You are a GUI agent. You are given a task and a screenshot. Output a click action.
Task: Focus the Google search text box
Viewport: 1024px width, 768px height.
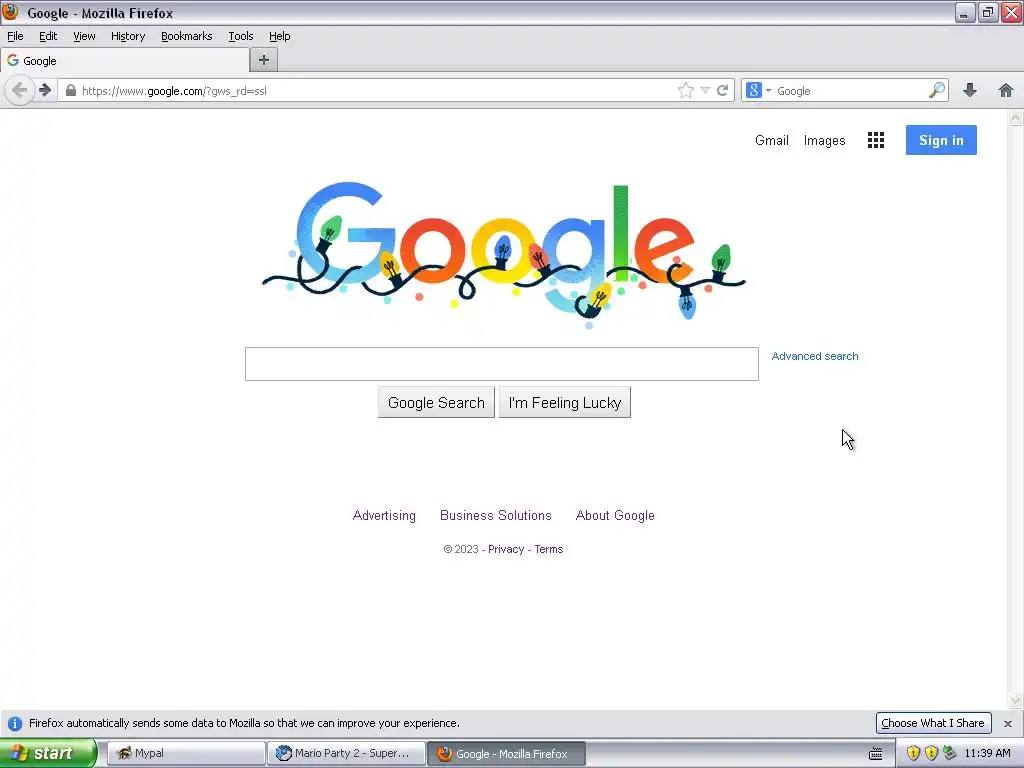pyautogui.click(x=502, y=364)
